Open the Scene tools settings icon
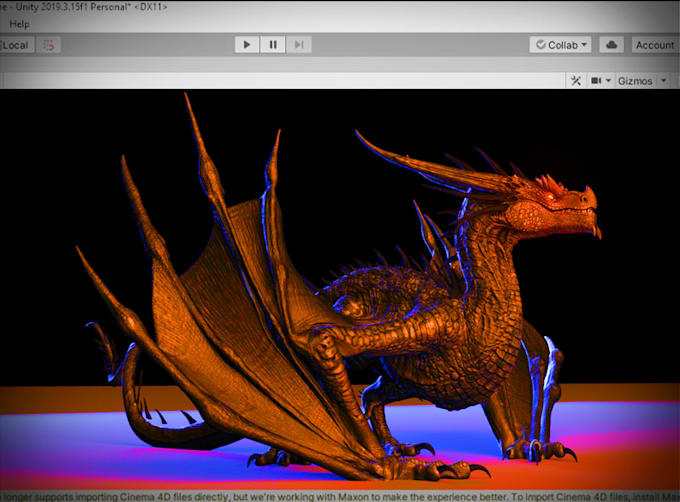Viewport: 680px width, 502px height. coord(576,81)
